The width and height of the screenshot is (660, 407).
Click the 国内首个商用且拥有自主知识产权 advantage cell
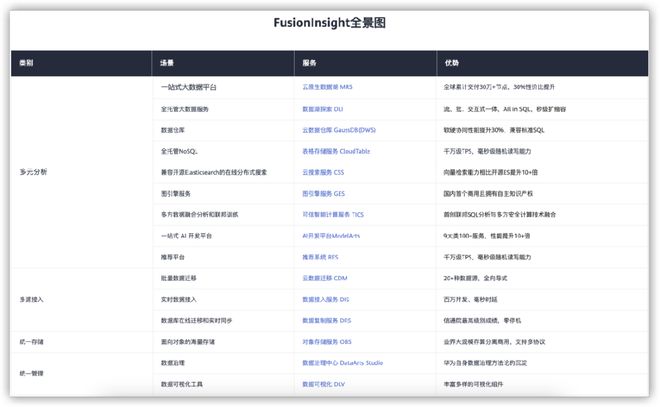tap(488, 194)
